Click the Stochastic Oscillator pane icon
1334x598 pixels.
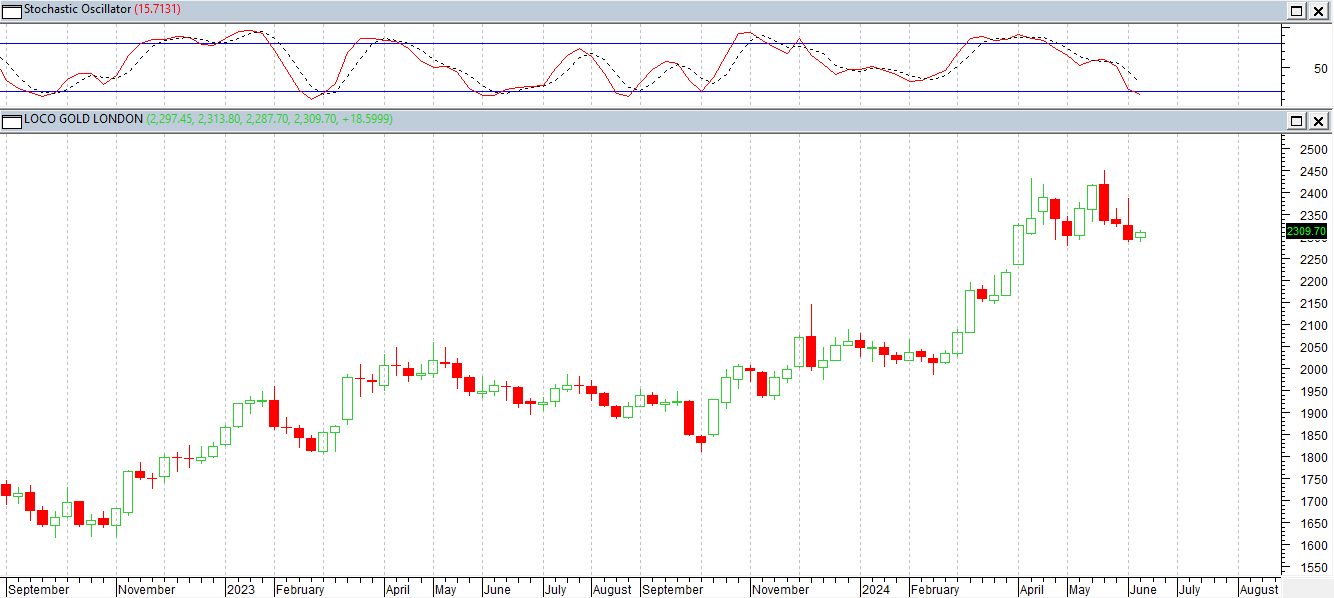(x=12, y=10)
